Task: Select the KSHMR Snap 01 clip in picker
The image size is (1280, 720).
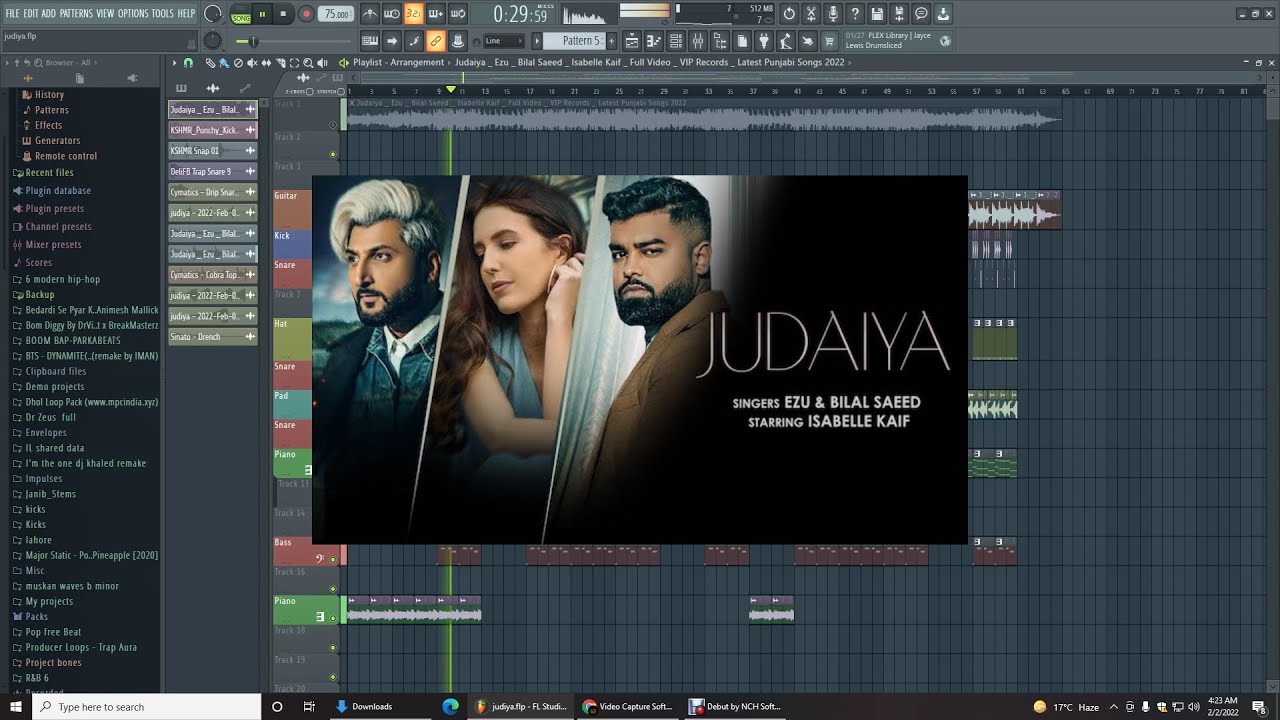Action: click(x=212, y=151)
